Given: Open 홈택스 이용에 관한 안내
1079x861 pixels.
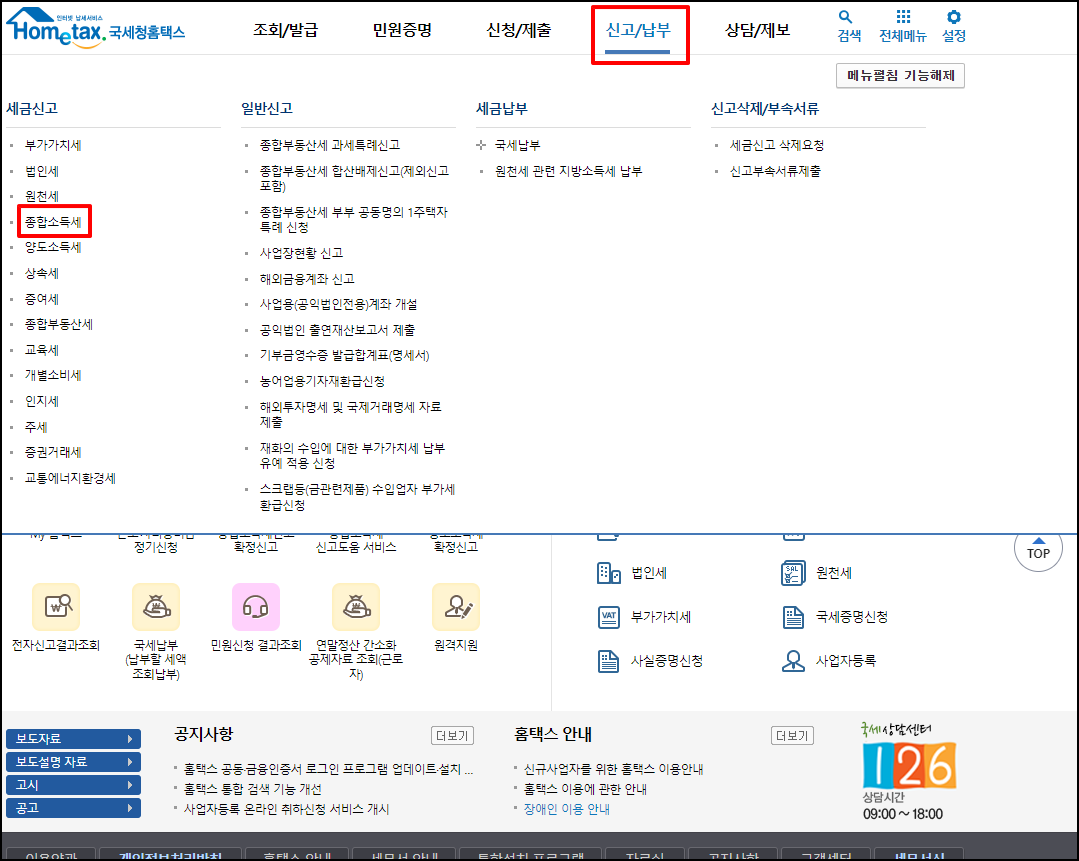Looking at the screenshot, I should [x=585, y=789].
